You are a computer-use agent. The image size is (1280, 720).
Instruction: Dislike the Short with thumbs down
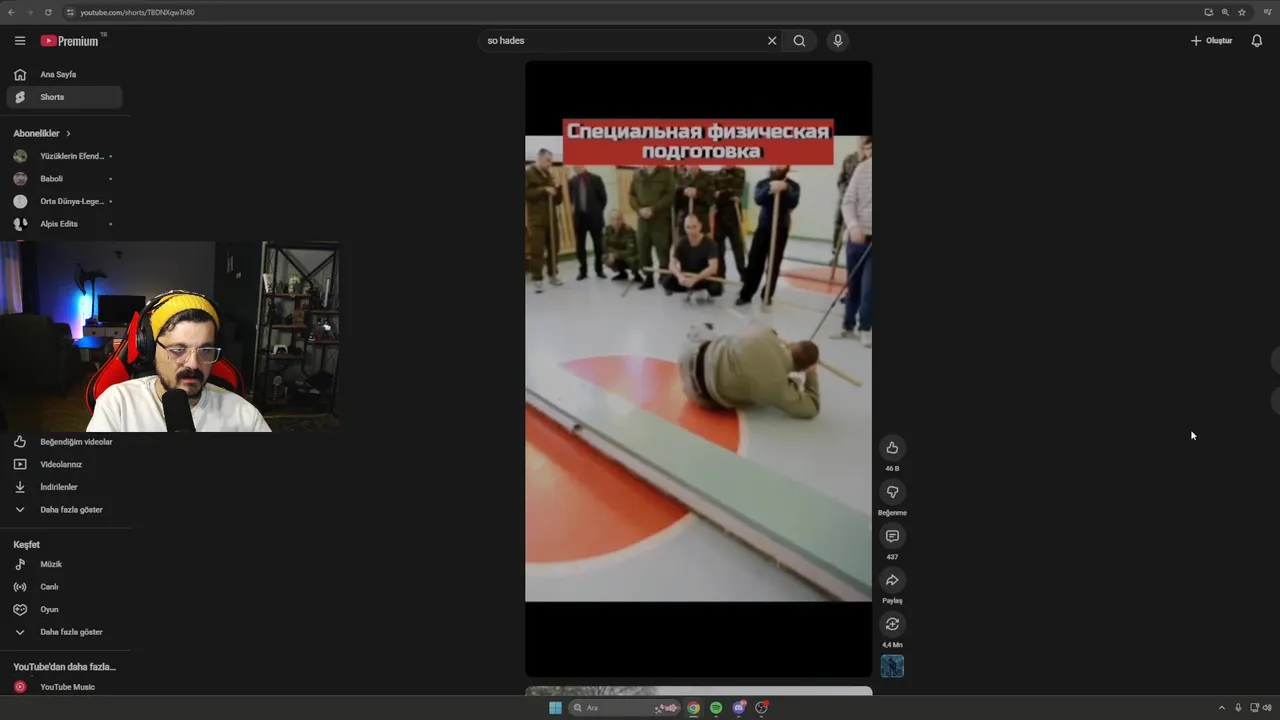point(892,492)
